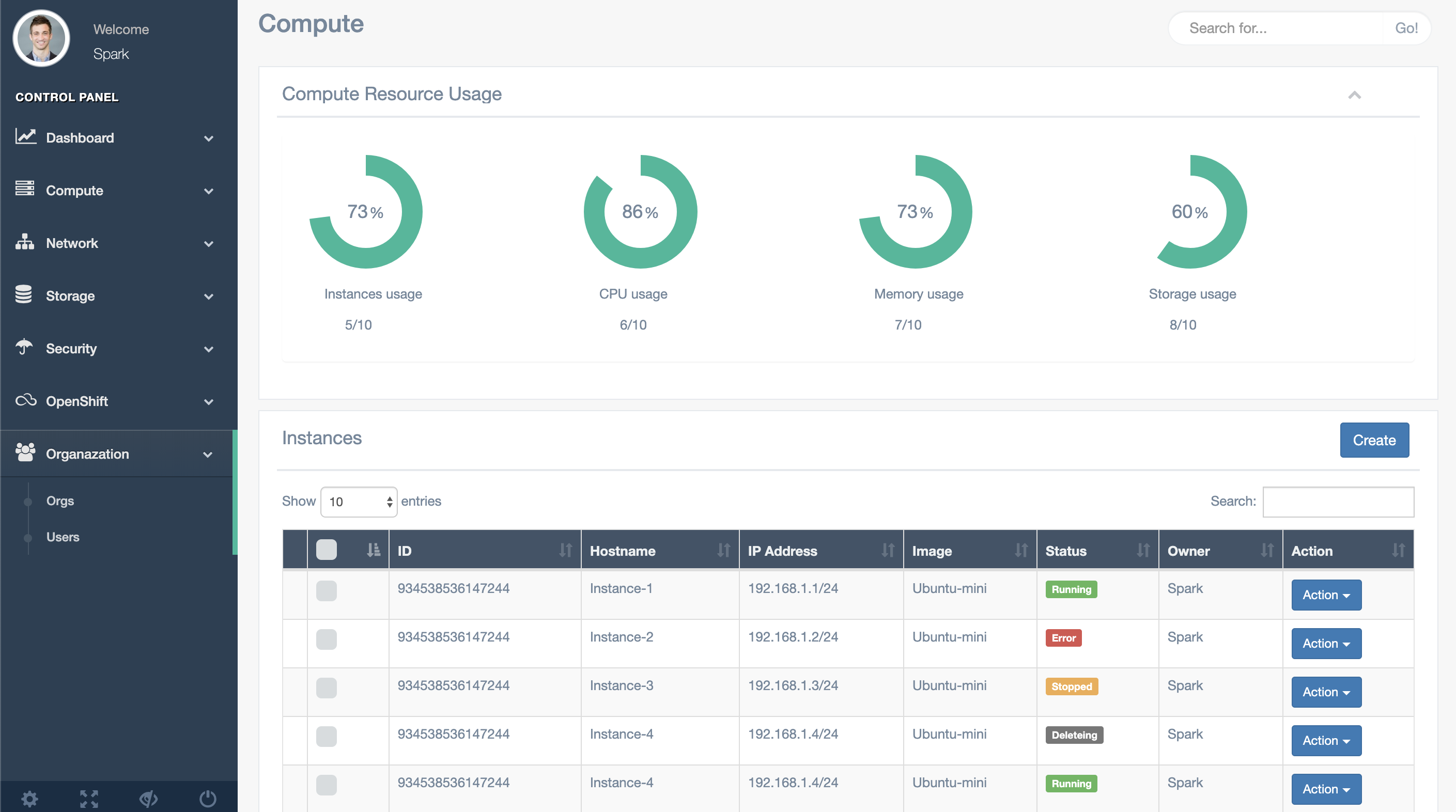Click the Create instance button
Screen dimensions: 1456x812
click(x=1373, y=440)
